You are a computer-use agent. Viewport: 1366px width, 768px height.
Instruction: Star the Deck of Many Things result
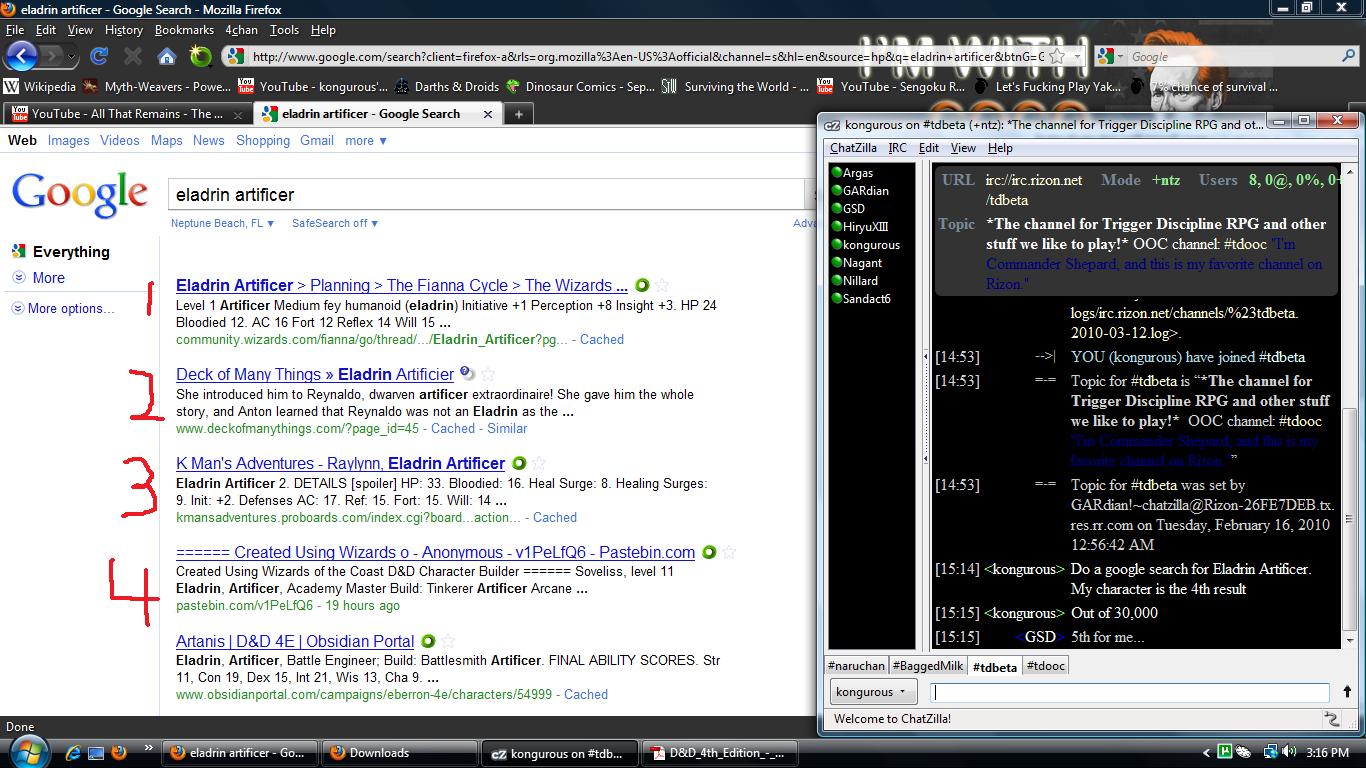(x=488, y=374)
